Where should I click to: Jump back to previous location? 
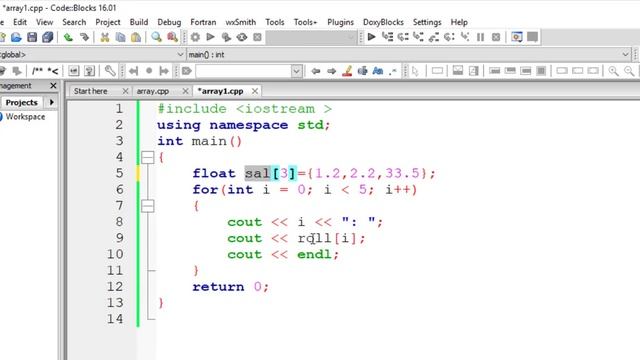316,71
